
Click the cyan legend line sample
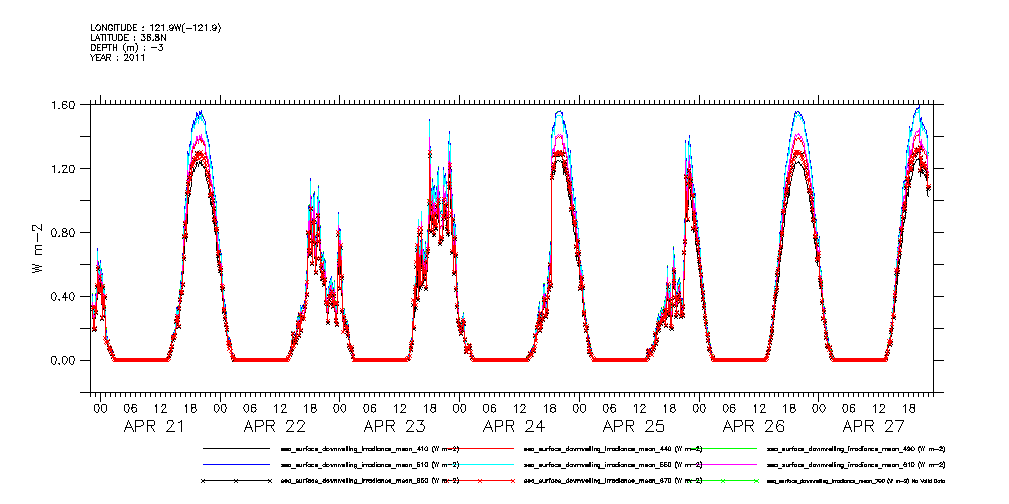tap(480, 464)
